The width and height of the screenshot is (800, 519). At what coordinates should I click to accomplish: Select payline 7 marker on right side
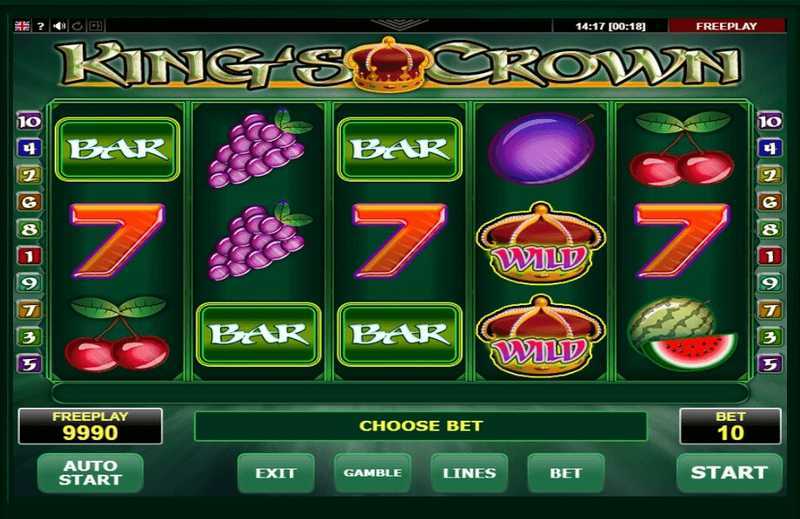click(769, 310)
